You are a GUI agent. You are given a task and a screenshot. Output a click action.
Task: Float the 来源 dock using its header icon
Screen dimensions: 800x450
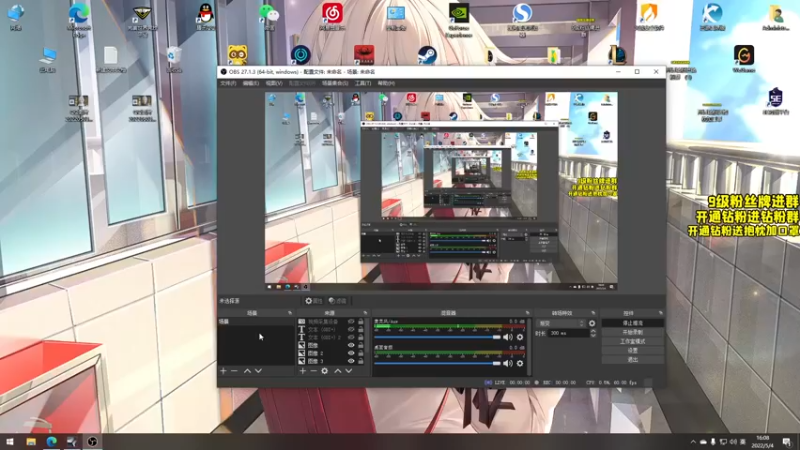click(365, 313)
